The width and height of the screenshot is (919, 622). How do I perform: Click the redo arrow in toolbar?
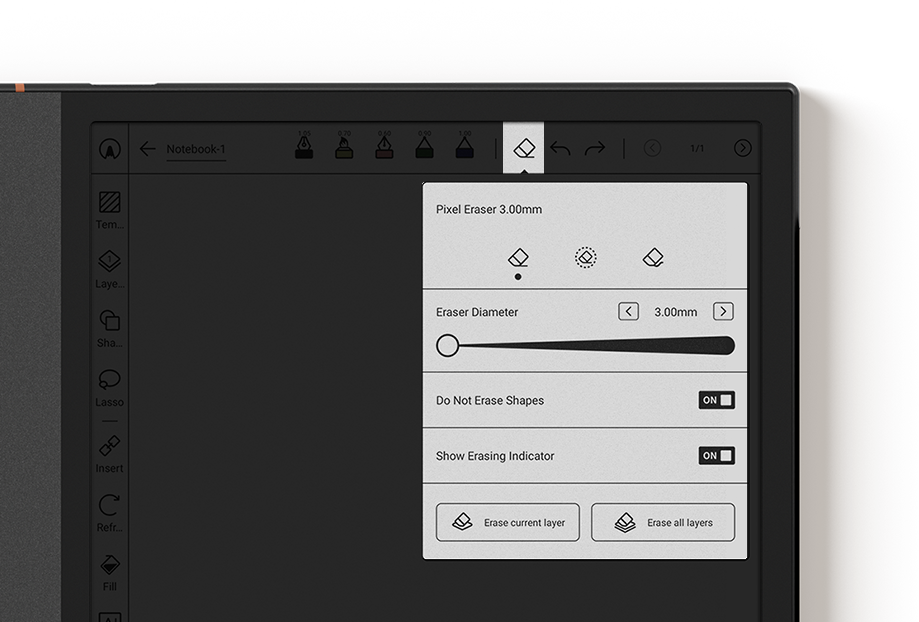[x=595, y=149]
